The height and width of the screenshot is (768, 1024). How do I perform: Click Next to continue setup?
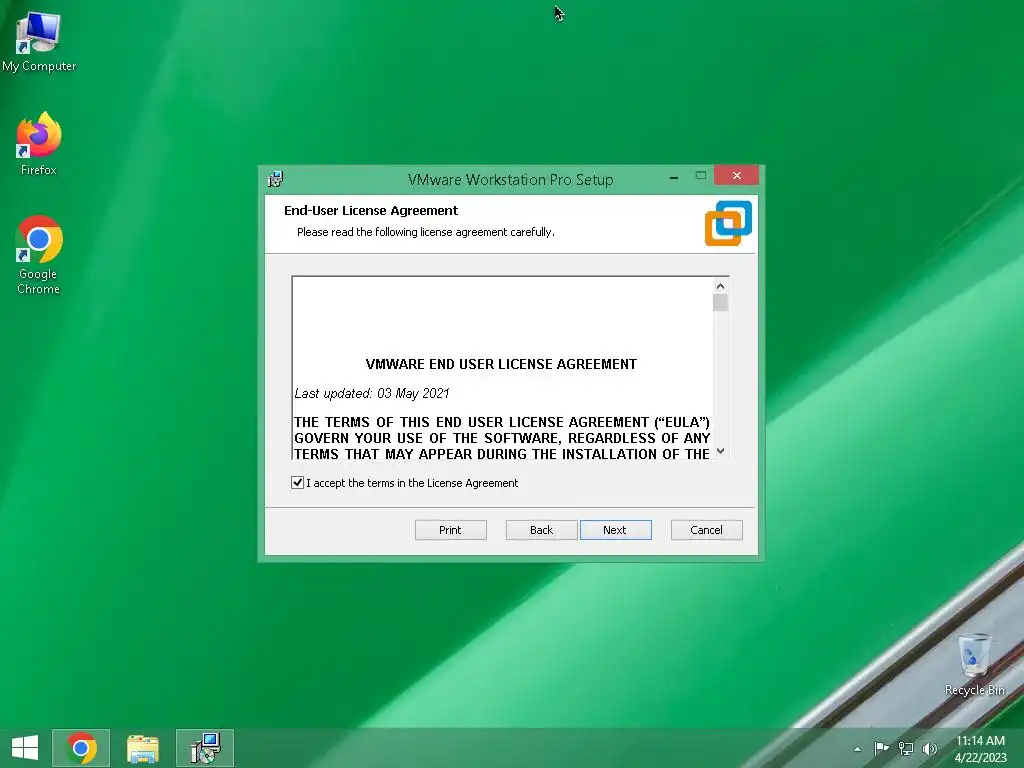(615, 530)
